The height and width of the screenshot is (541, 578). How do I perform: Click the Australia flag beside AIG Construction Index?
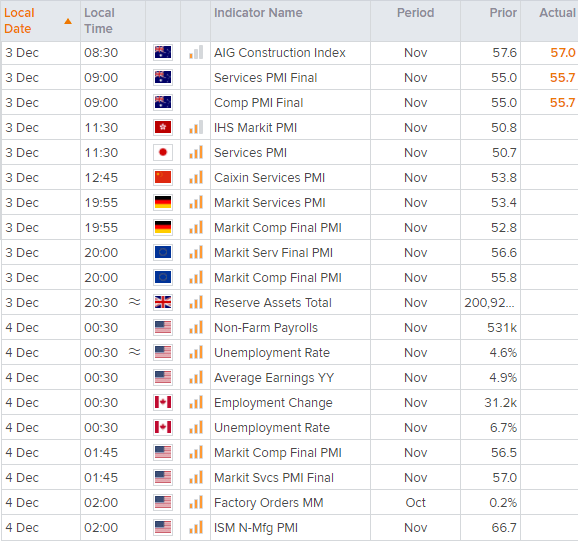[163, 52]
